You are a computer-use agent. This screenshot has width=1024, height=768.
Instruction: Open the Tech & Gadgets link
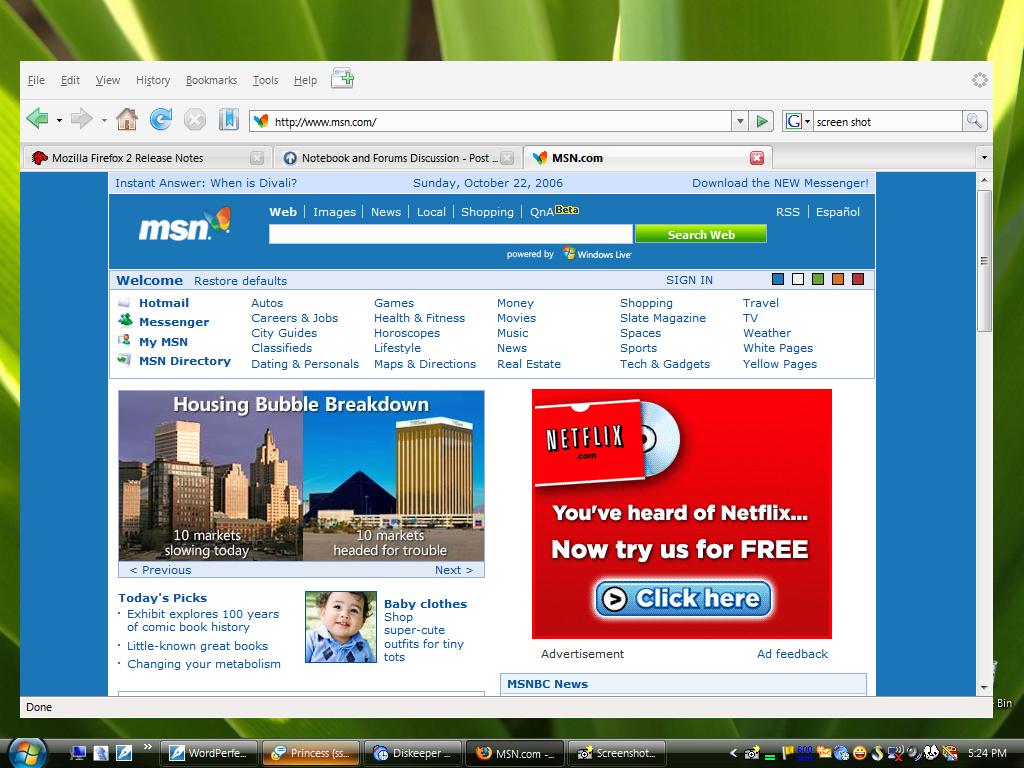click(x=664, y=364)
